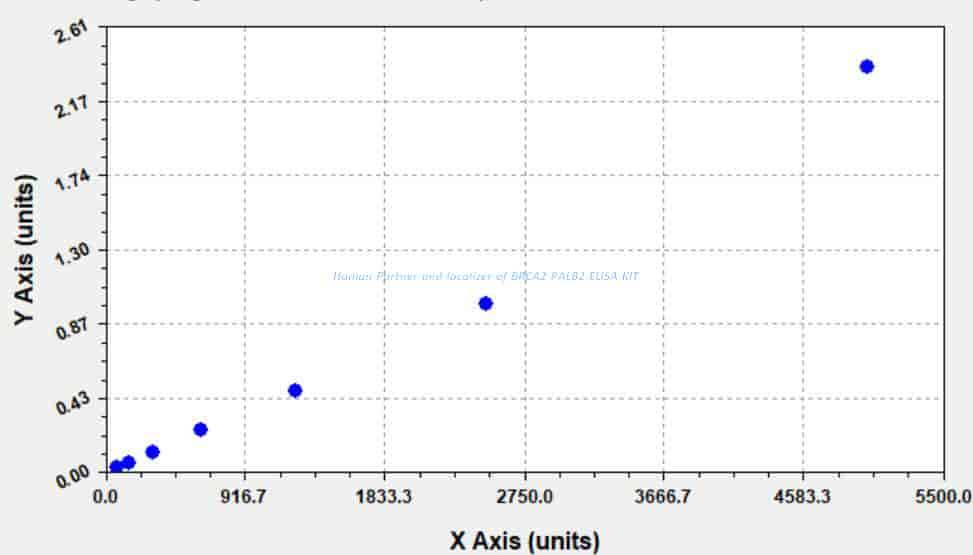Click the x-axis label '2750.0'
The width and height of the screenshot is (973, 555).
[525, 497]
